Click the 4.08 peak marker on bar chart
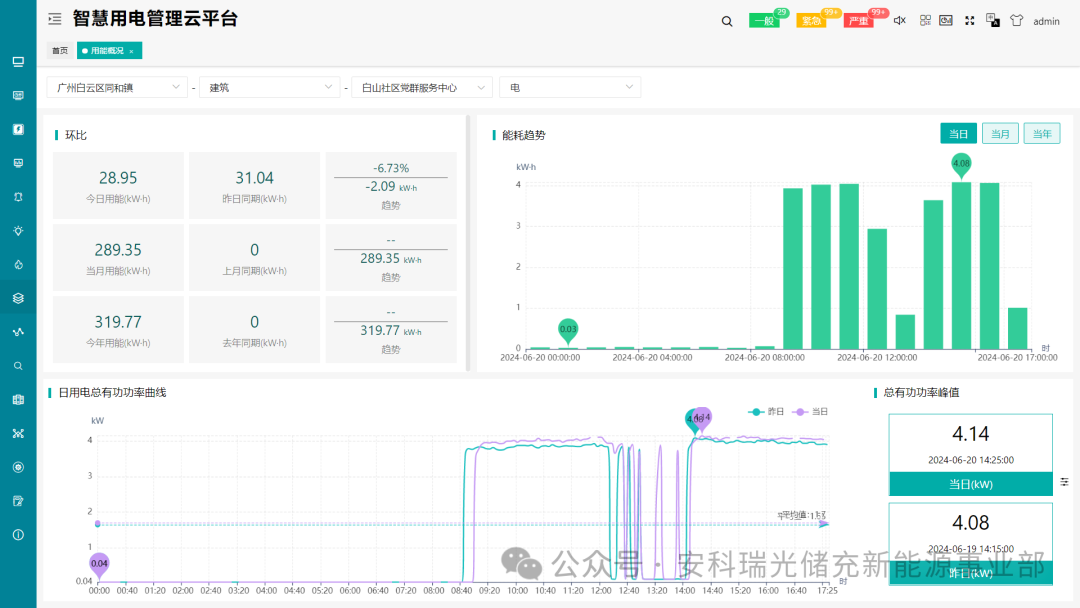Viewport: 1080px width, 608px height. (x=961, y=165)
